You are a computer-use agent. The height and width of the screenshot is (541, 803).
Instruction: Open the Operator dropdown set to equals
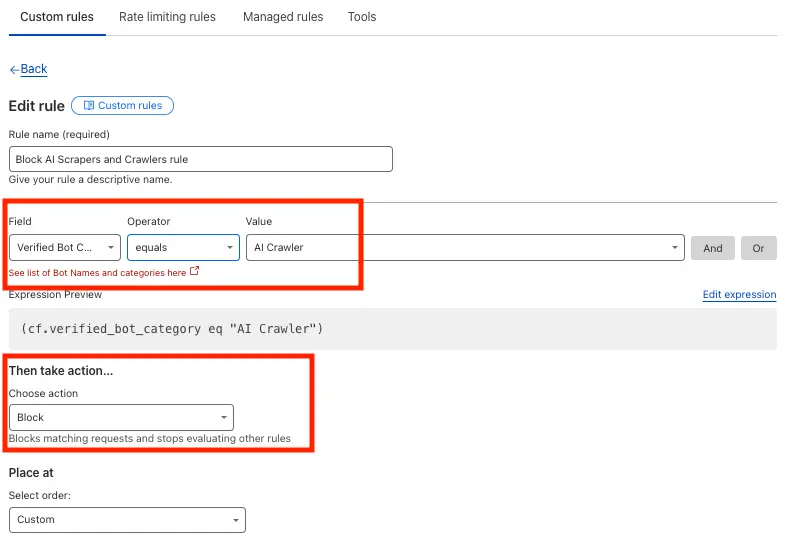(x=183, y=247)
